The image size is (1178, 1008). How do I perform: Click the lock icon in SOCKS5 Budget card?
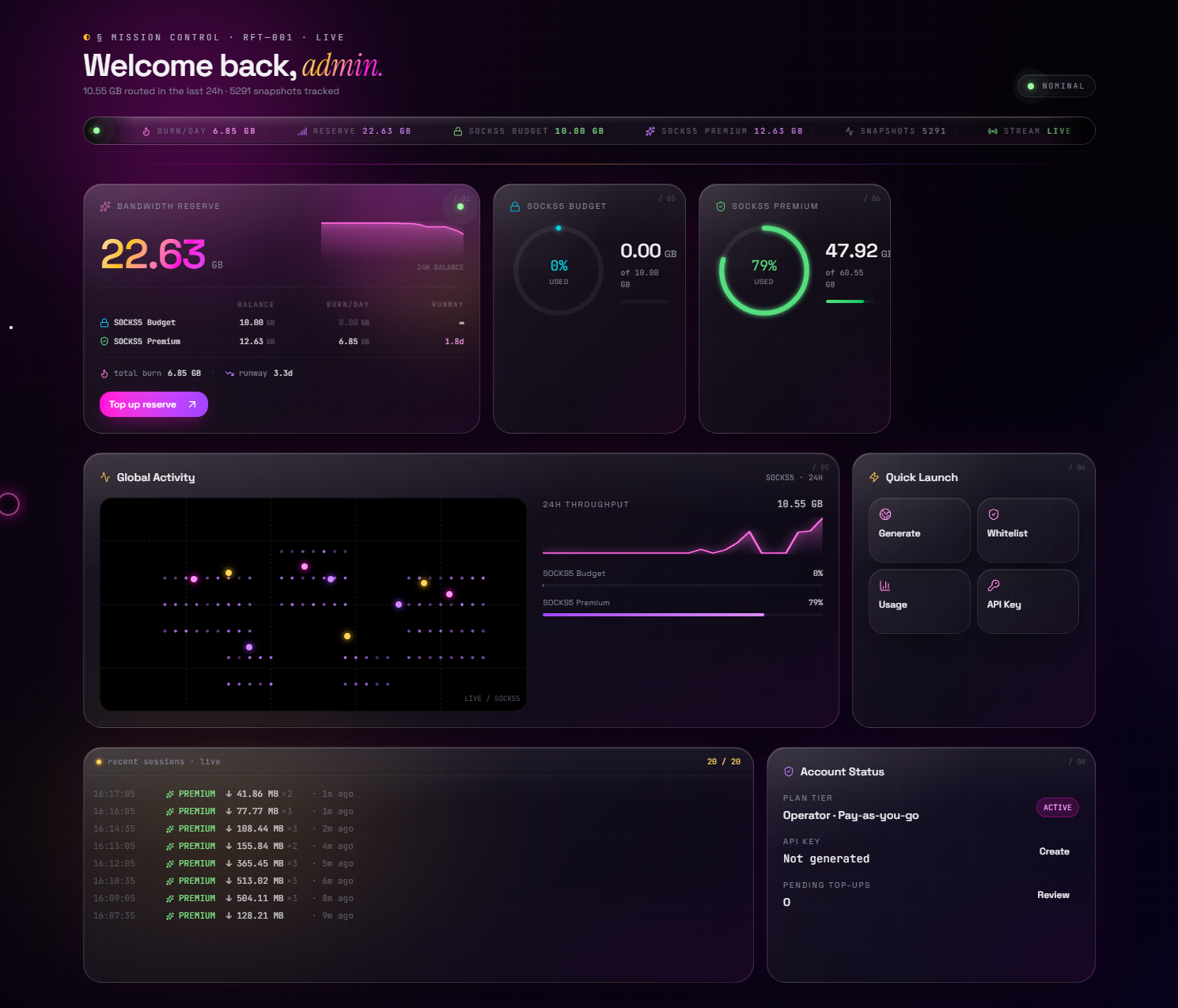click(515, 207)
